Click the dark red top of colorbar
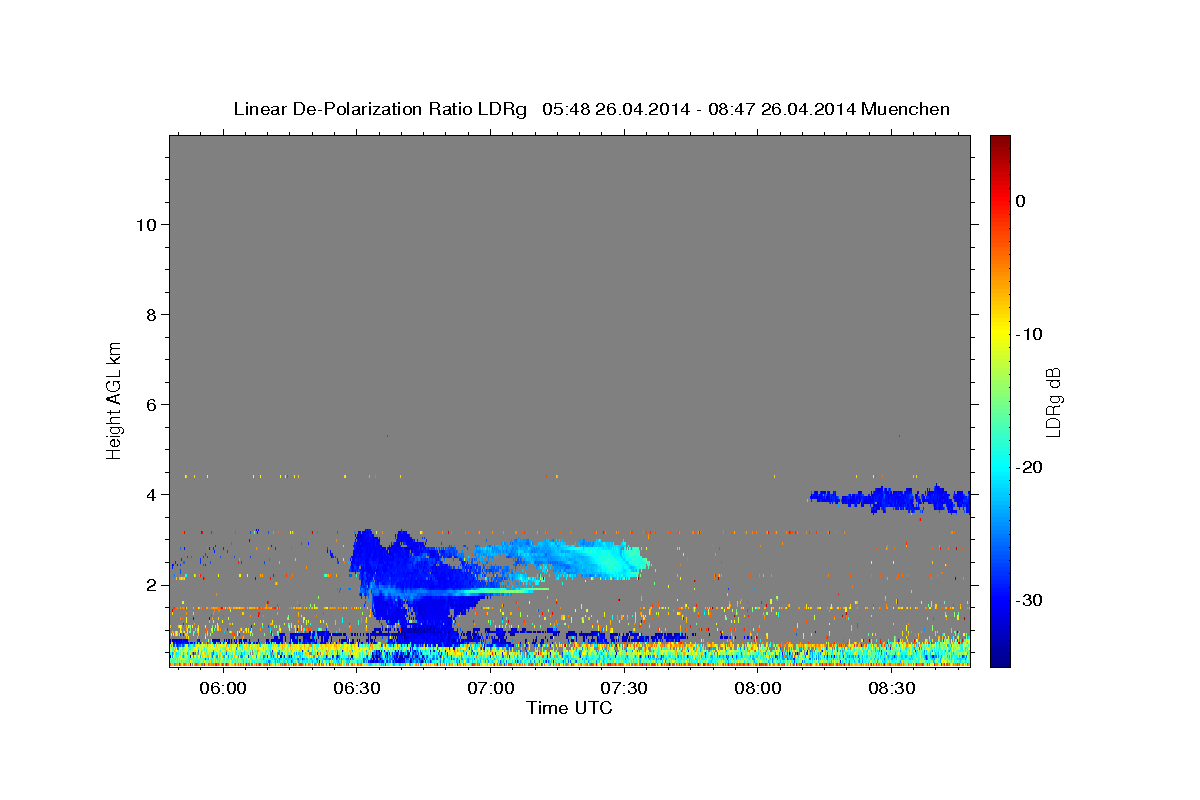The image size is (1200, 800). click(x=999, y=143)
